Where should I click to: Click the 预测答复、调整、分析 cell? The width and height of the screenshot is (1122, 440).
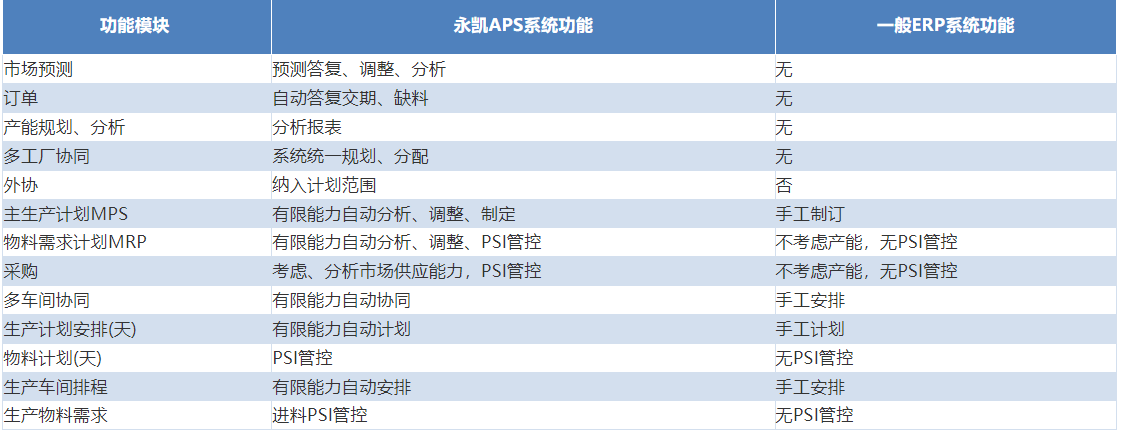pos(523,69)
